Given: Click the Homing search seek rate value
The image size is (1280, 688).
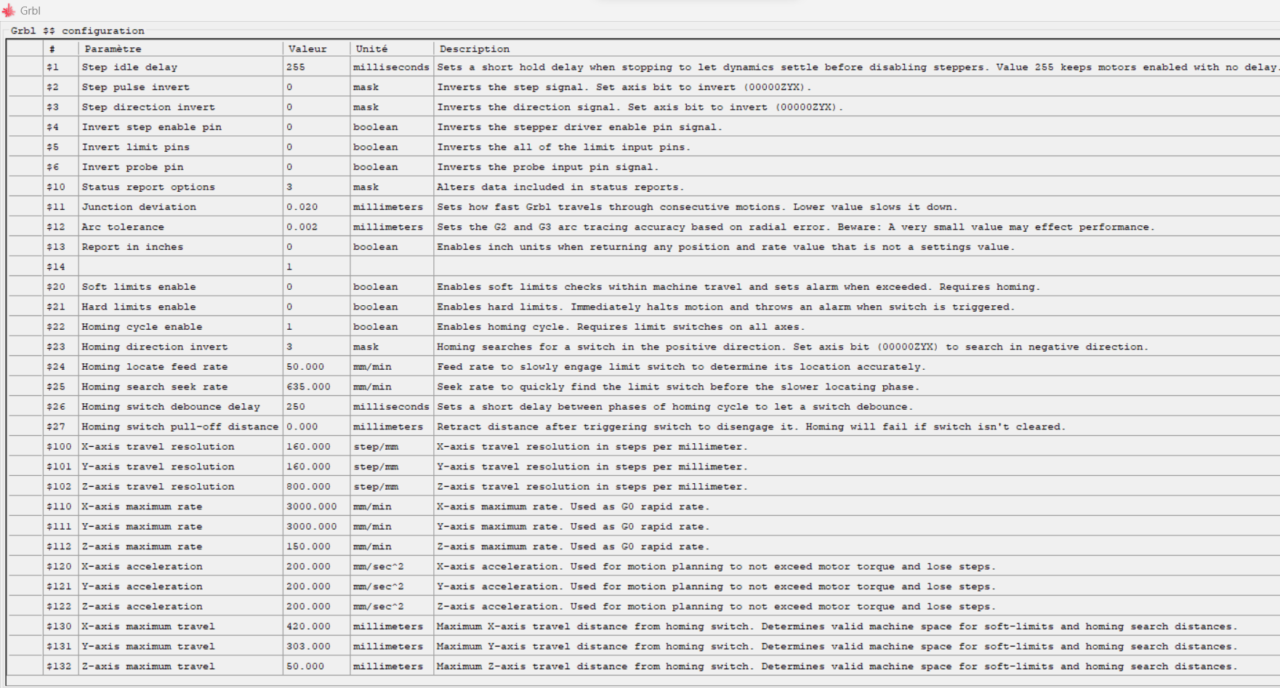Looking at the screenshot, I should pos(316,387).
